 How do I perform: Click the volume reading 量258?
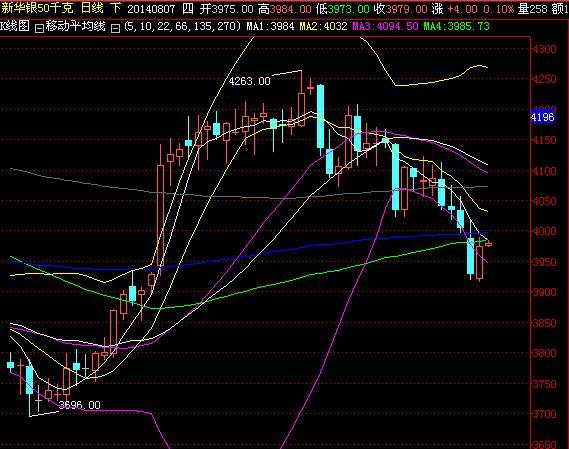(x=533, y=9)
